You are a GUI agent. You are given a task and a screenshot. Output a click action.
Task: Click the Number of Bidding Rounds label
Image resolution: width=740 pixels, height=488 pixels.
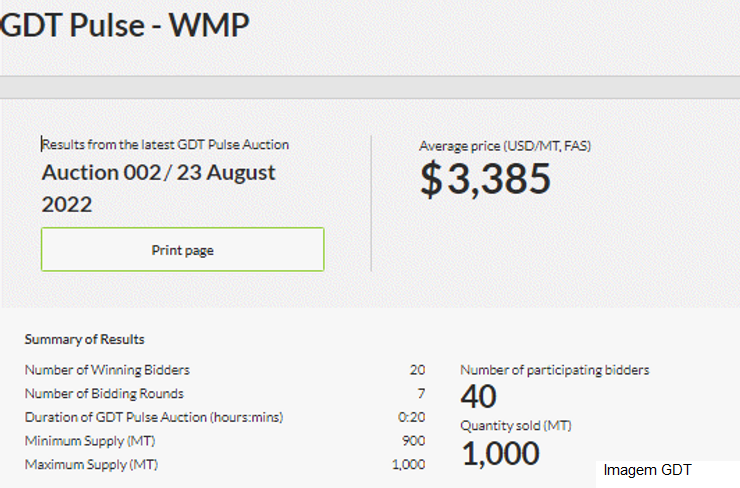click(x=104, y=394)
